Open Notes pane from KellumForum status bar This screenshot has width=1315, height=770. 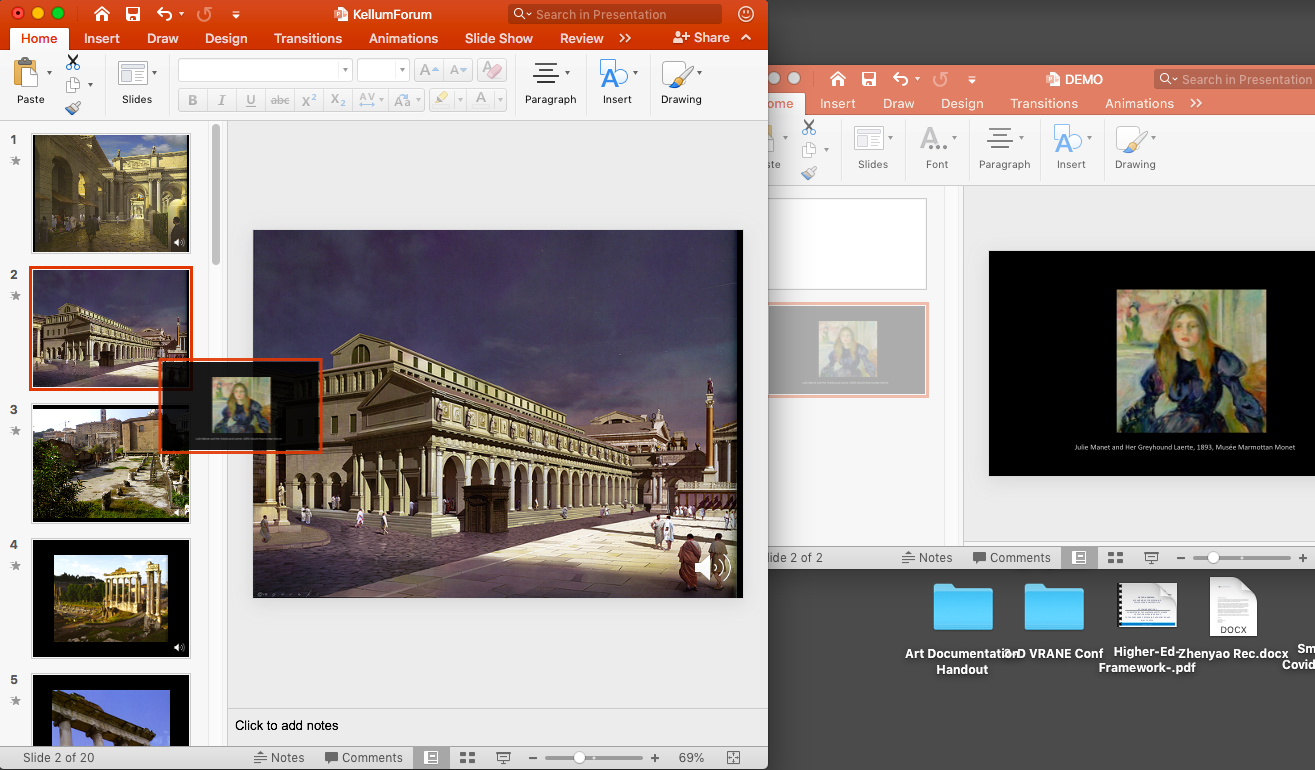279,758
